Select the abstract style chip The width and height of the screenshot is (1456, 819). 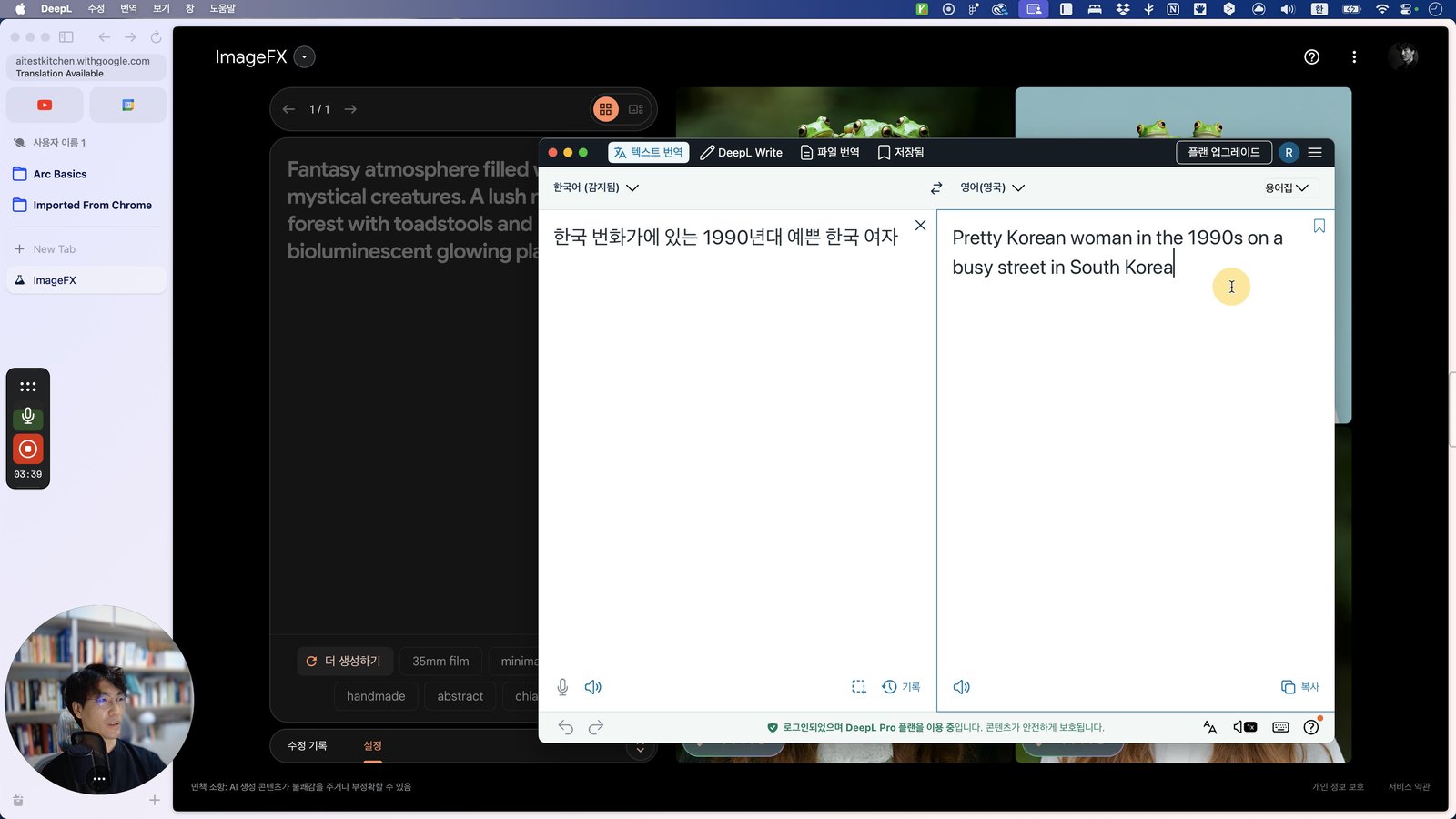pos(460,696)
